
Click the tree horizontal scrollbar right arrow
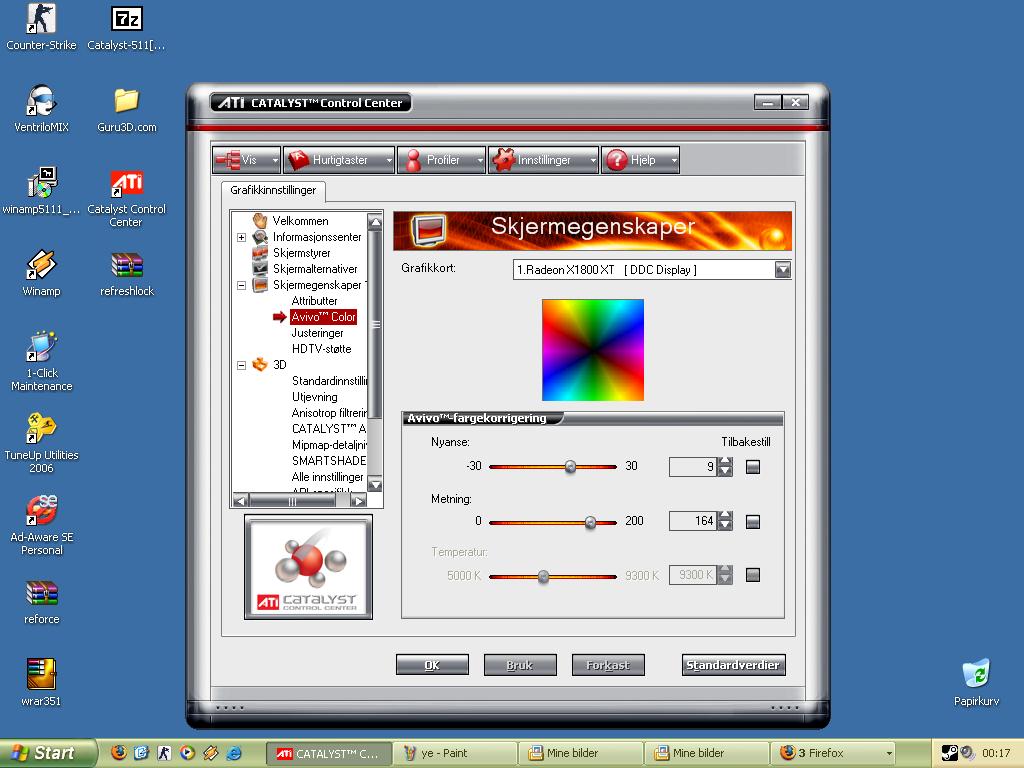[x=358, y=501]
